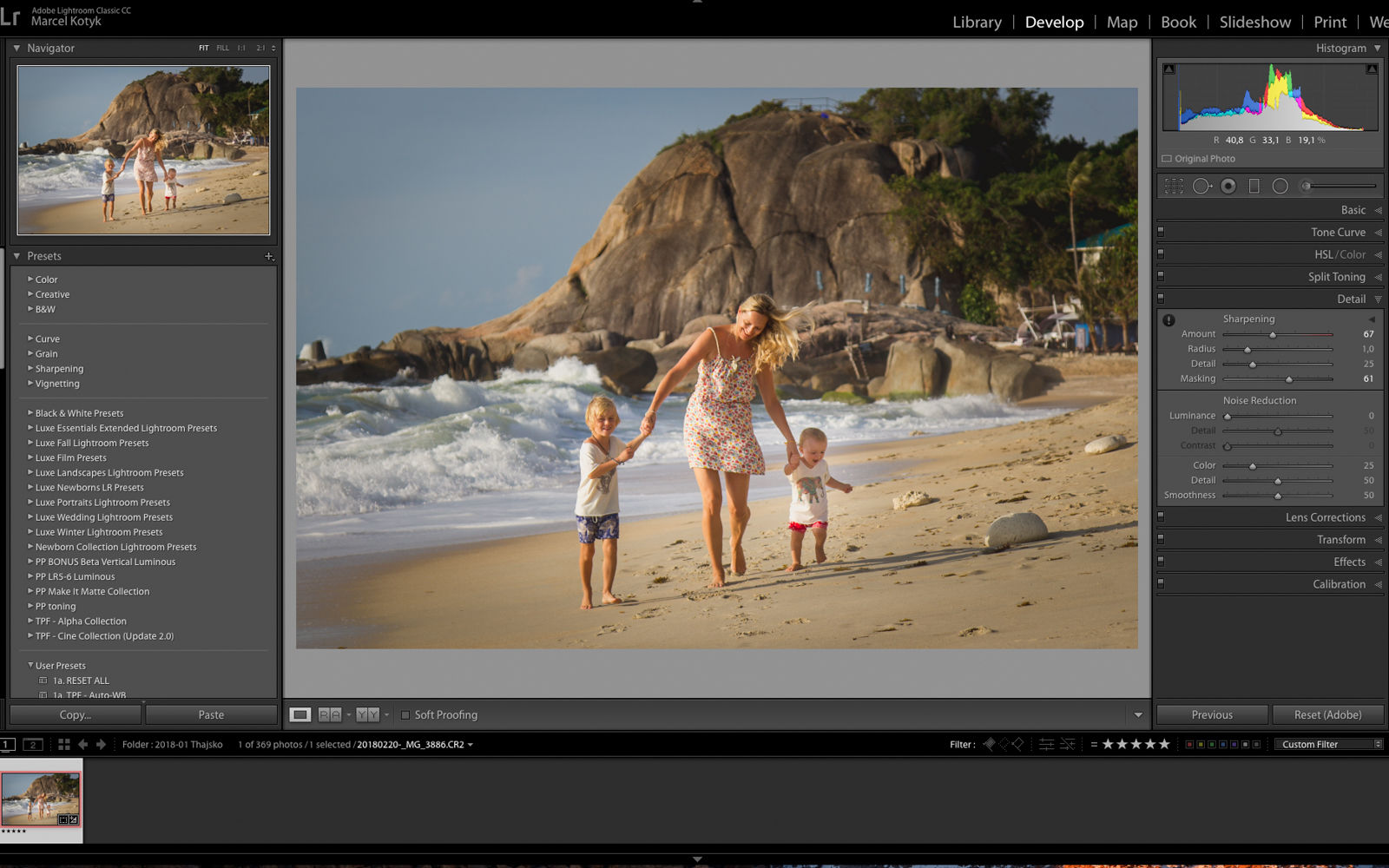The height and width of the screenshot is (868, 1389).
Task: Switch to Before/After RA view
Action: click(330, 714)
